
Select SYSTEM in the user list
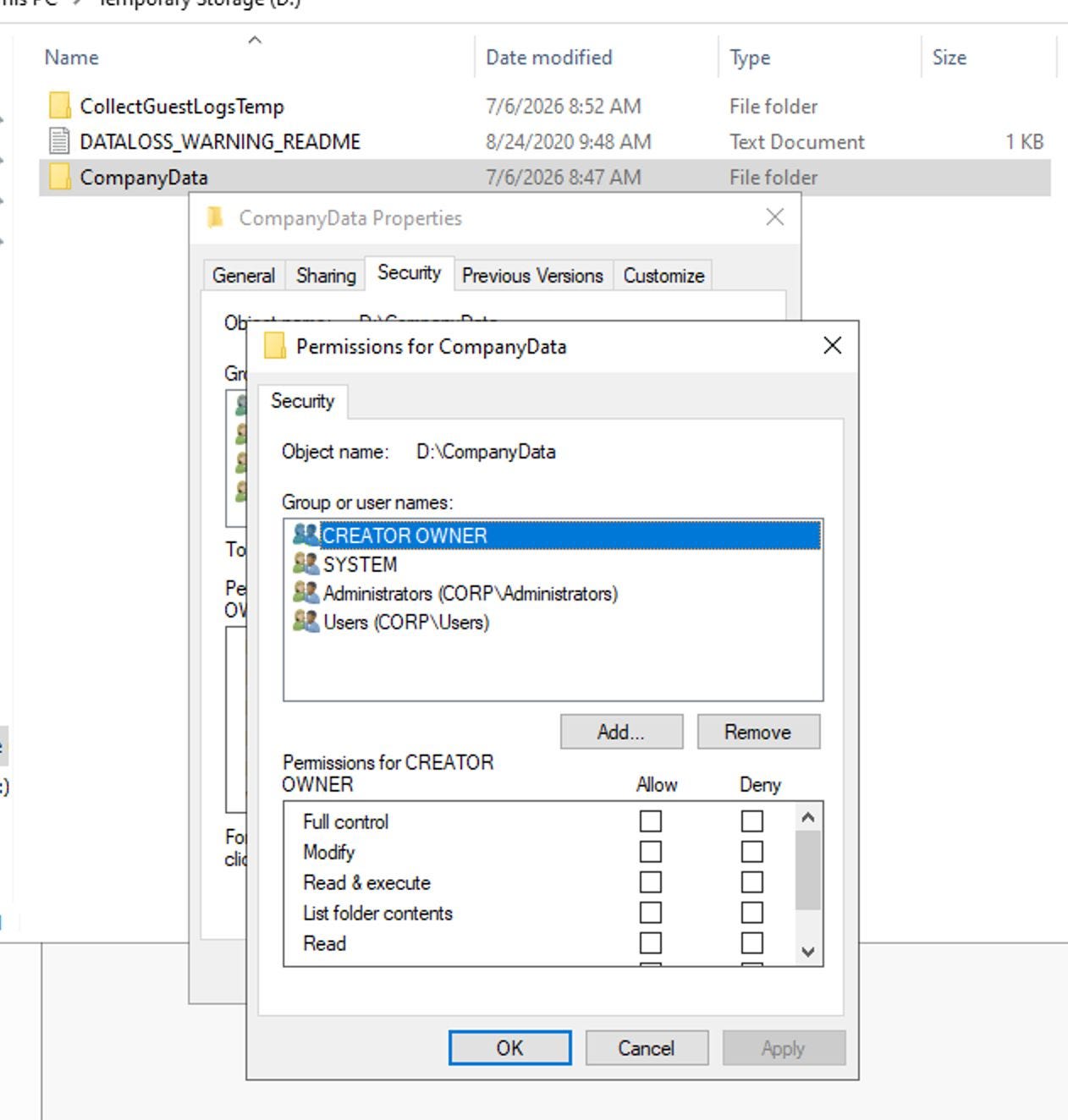555,564
